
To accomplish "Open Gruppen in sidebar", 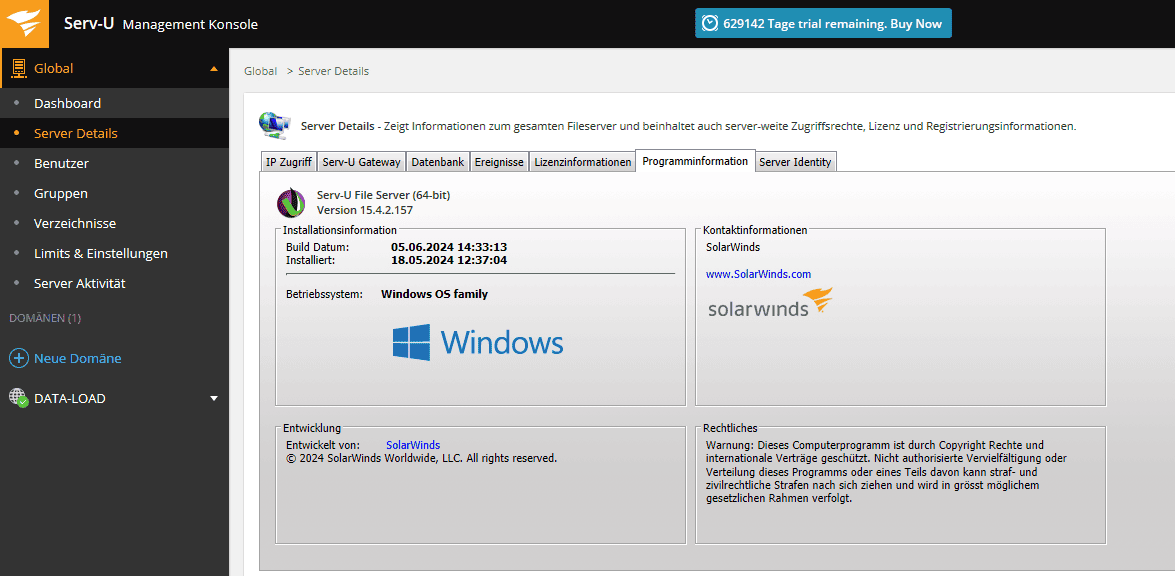I will [x=114, y=193].
